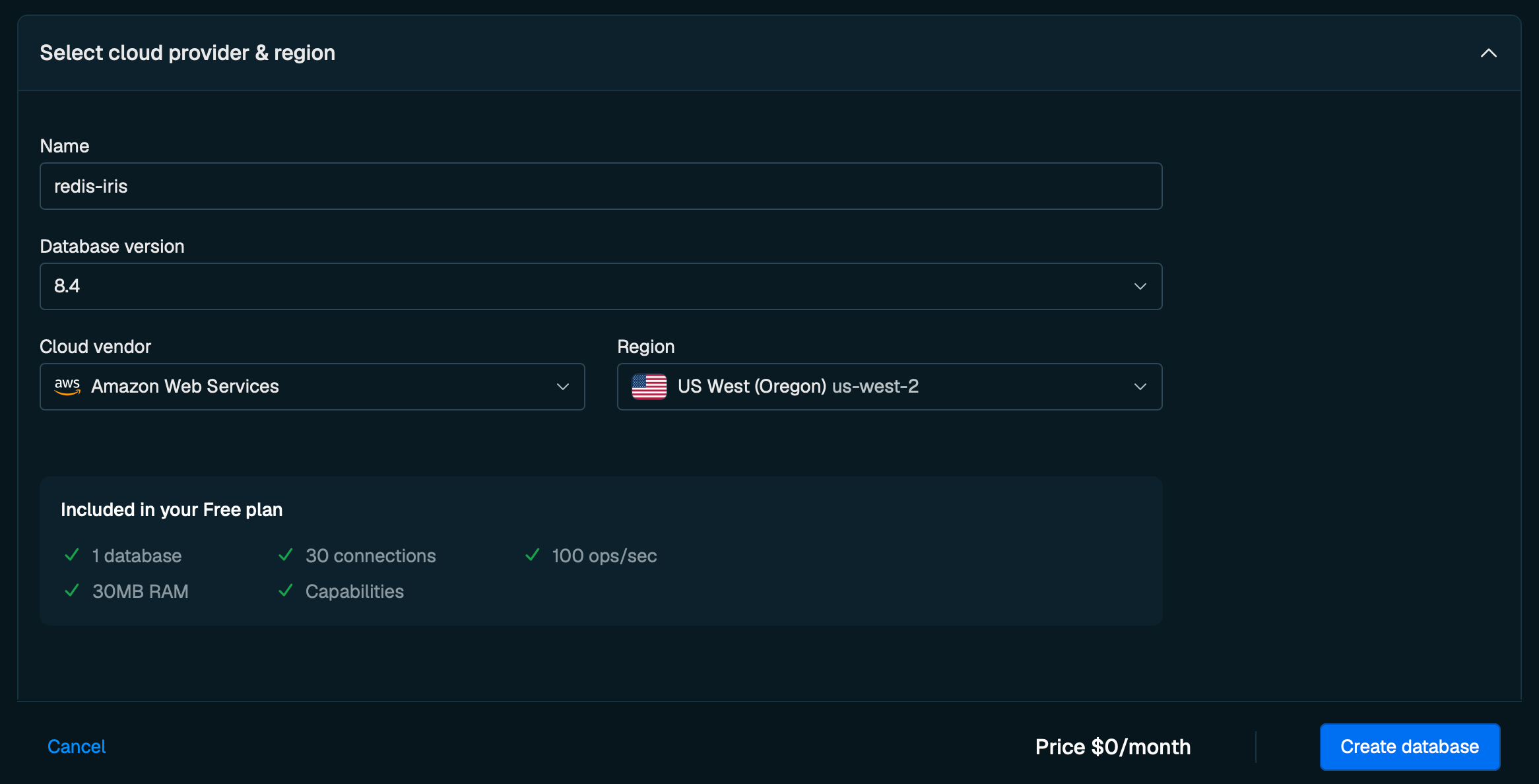Click the 'Select cloud provider & region' heading

point(187,53)
